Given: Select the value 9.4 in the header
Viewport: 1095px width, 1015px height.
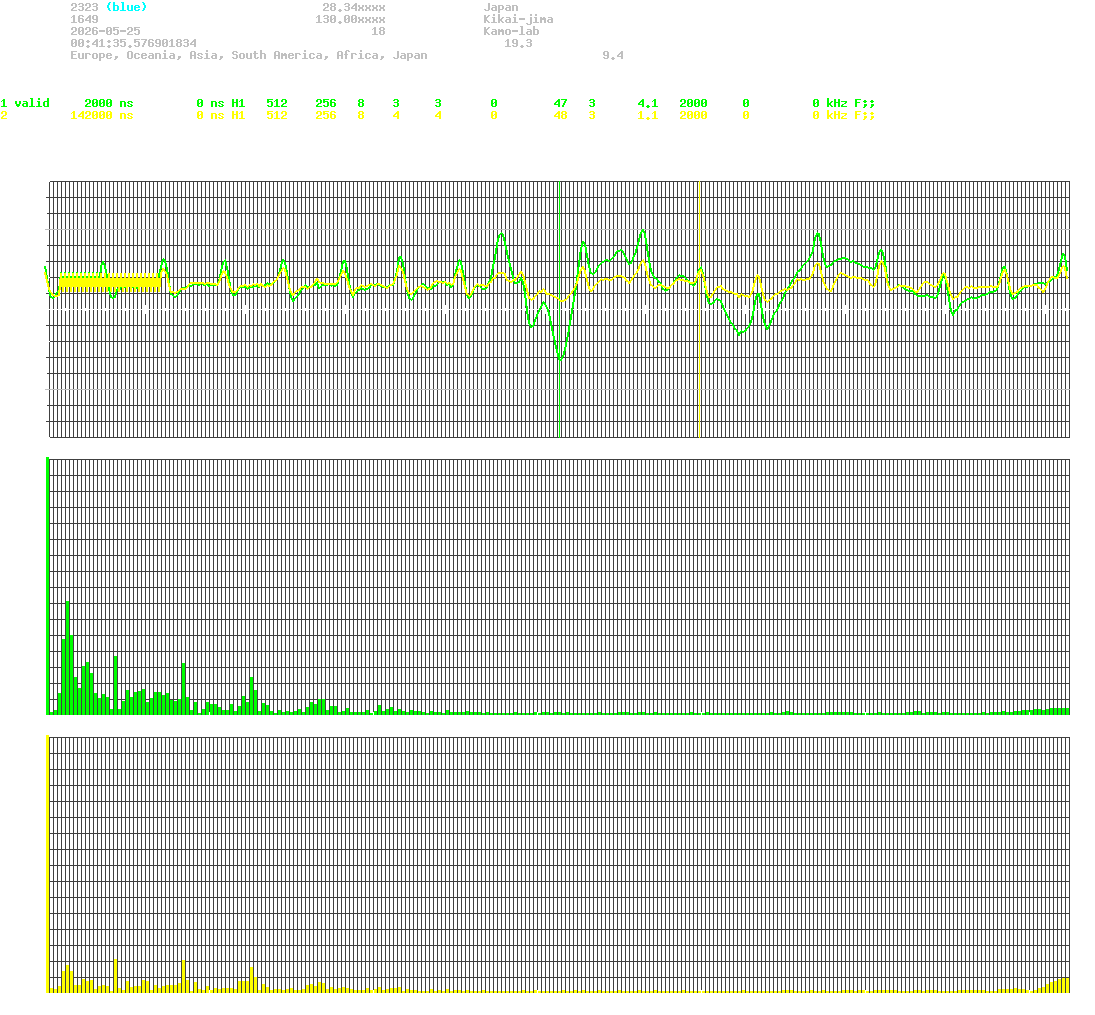Looking at the screenshot, I should (x=612, y=54).
